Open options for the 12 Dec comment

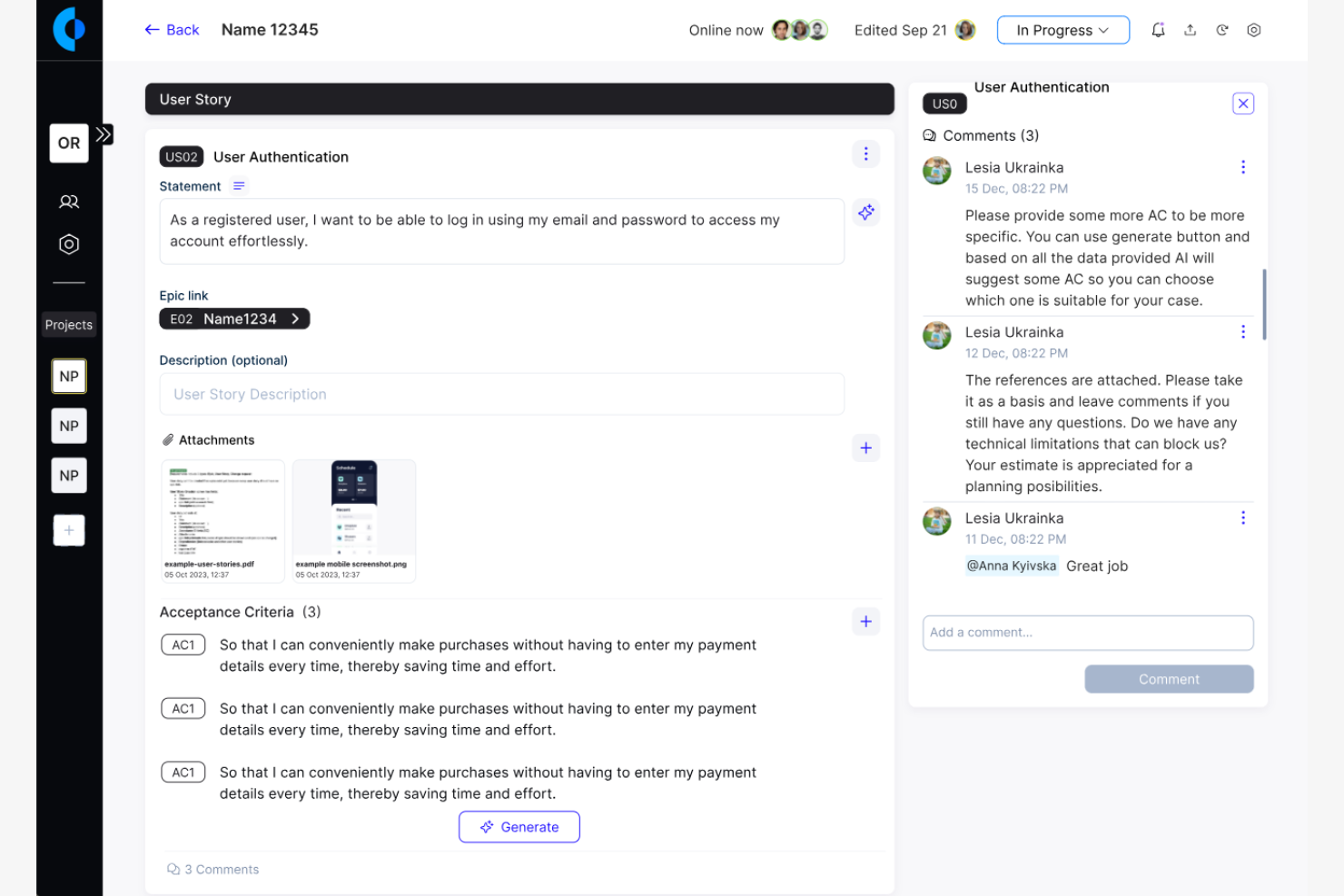(1243, 332)
